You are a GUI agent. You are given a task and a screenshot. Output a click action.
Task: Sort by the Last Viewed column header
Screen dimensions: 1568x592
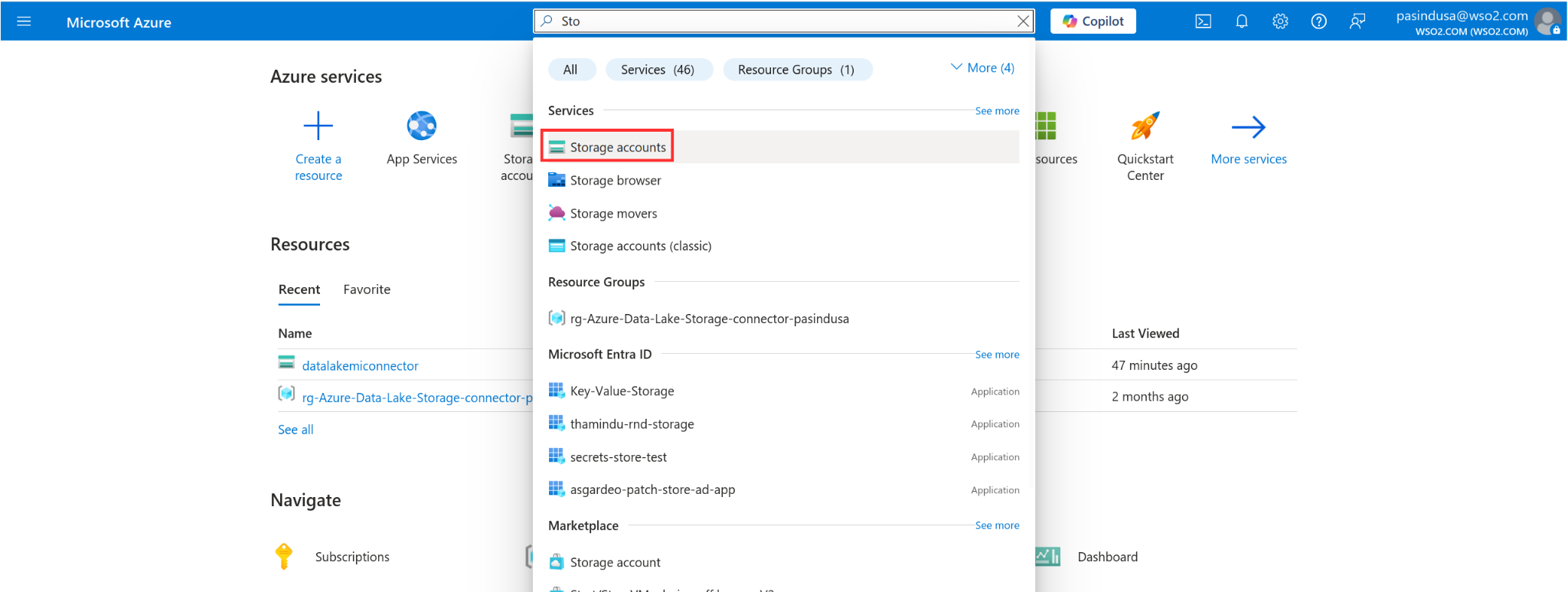[x=1145, y=333]
